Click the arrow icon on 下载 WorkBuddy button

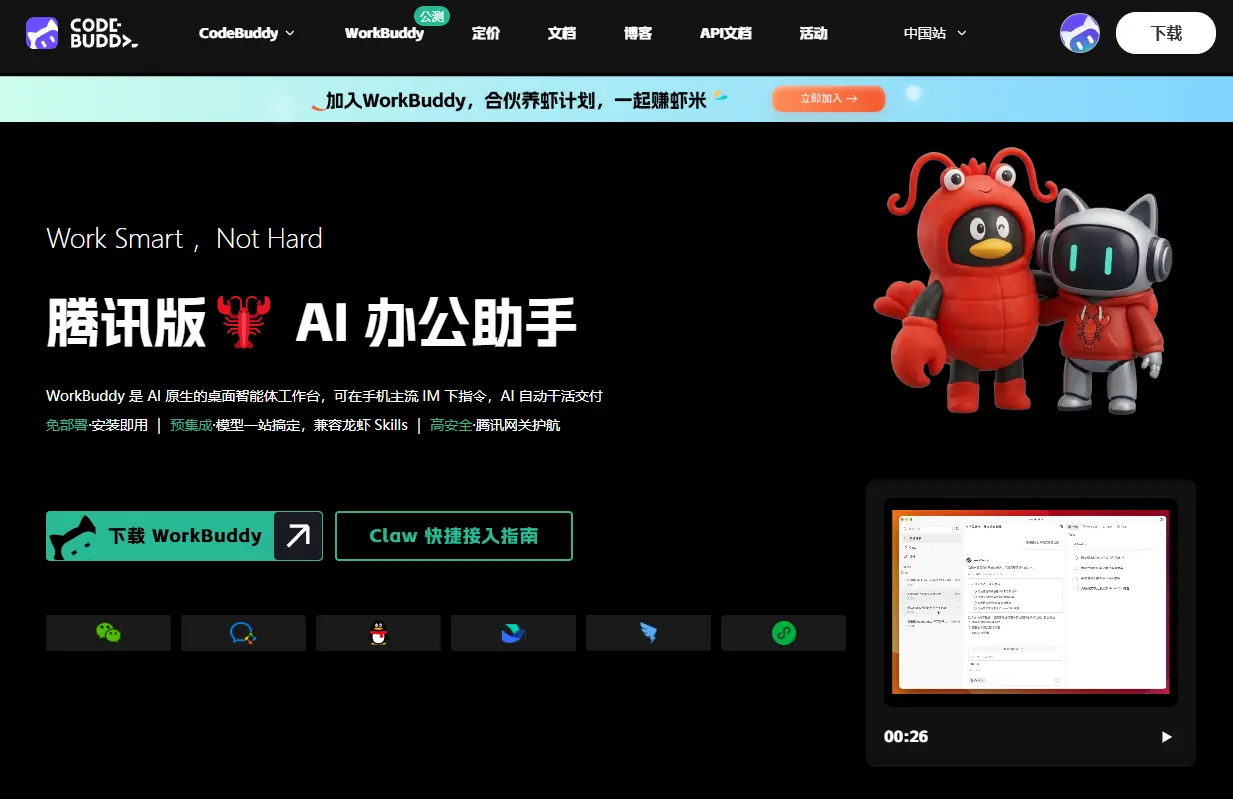point(297,536)
